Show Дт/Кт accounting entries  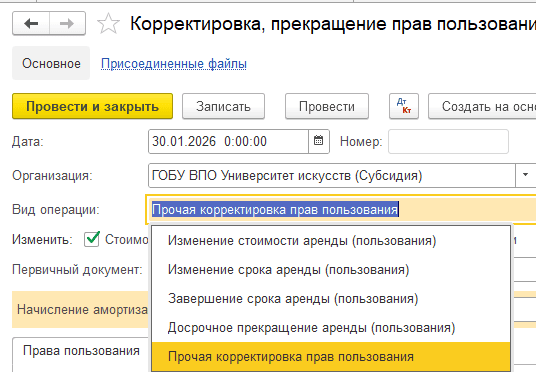tap(404, 106)
